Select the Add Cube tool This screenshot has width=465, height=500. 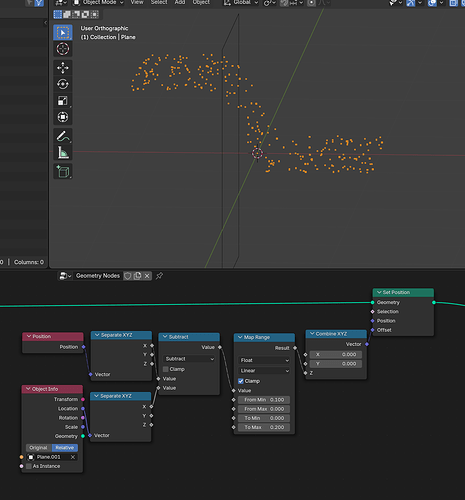pos(63,171)
